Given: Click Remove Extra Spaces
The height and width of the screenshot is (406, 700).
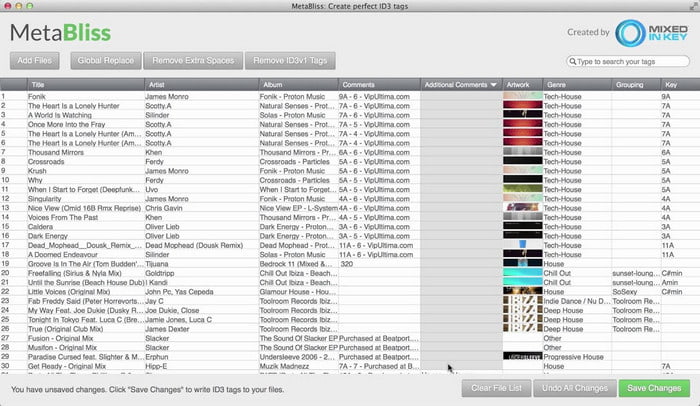Looking at the screenshot, I should coord(193,61).
